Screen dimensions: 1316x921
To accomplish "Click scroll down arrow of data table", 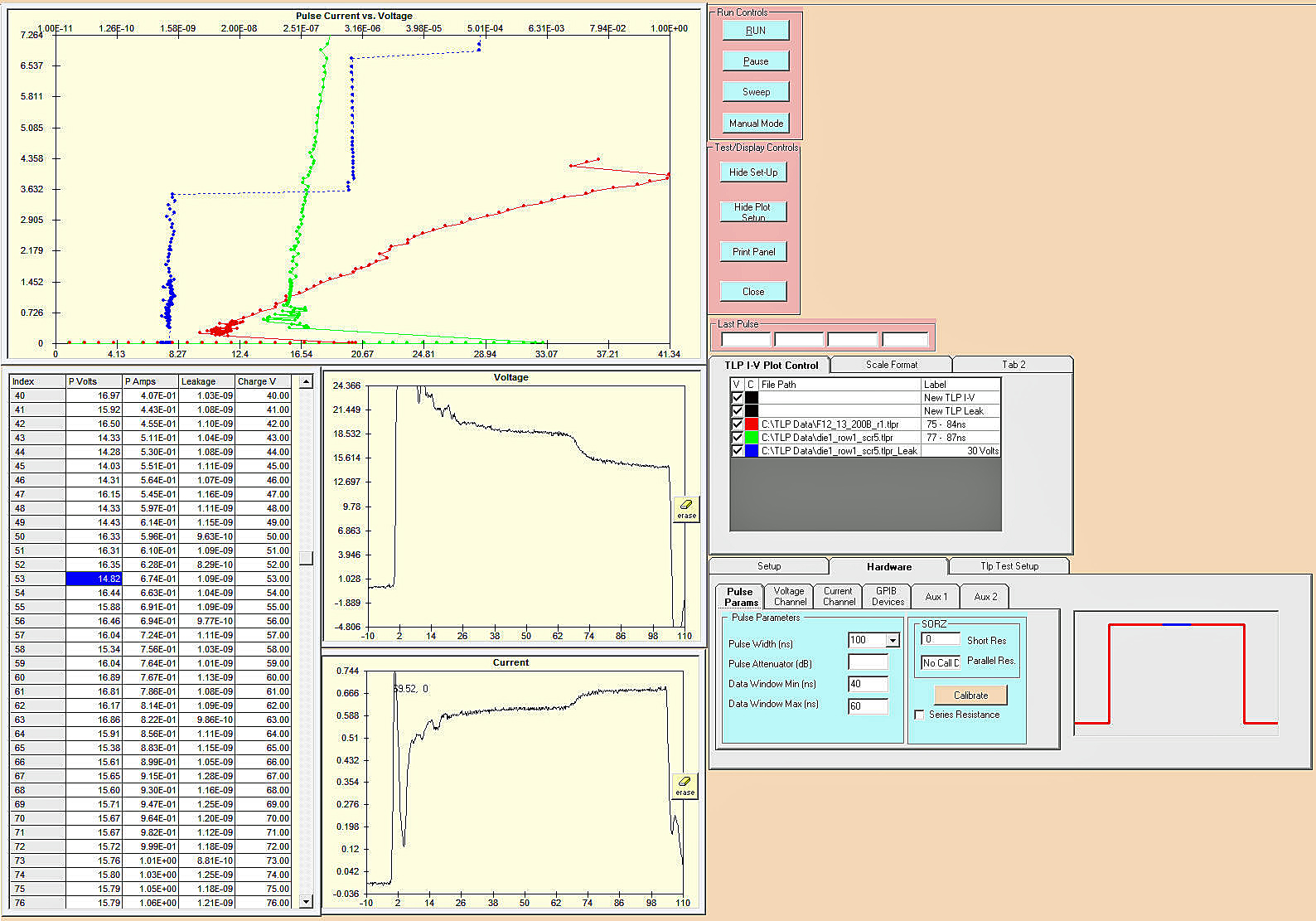I will tap(306, 901).
